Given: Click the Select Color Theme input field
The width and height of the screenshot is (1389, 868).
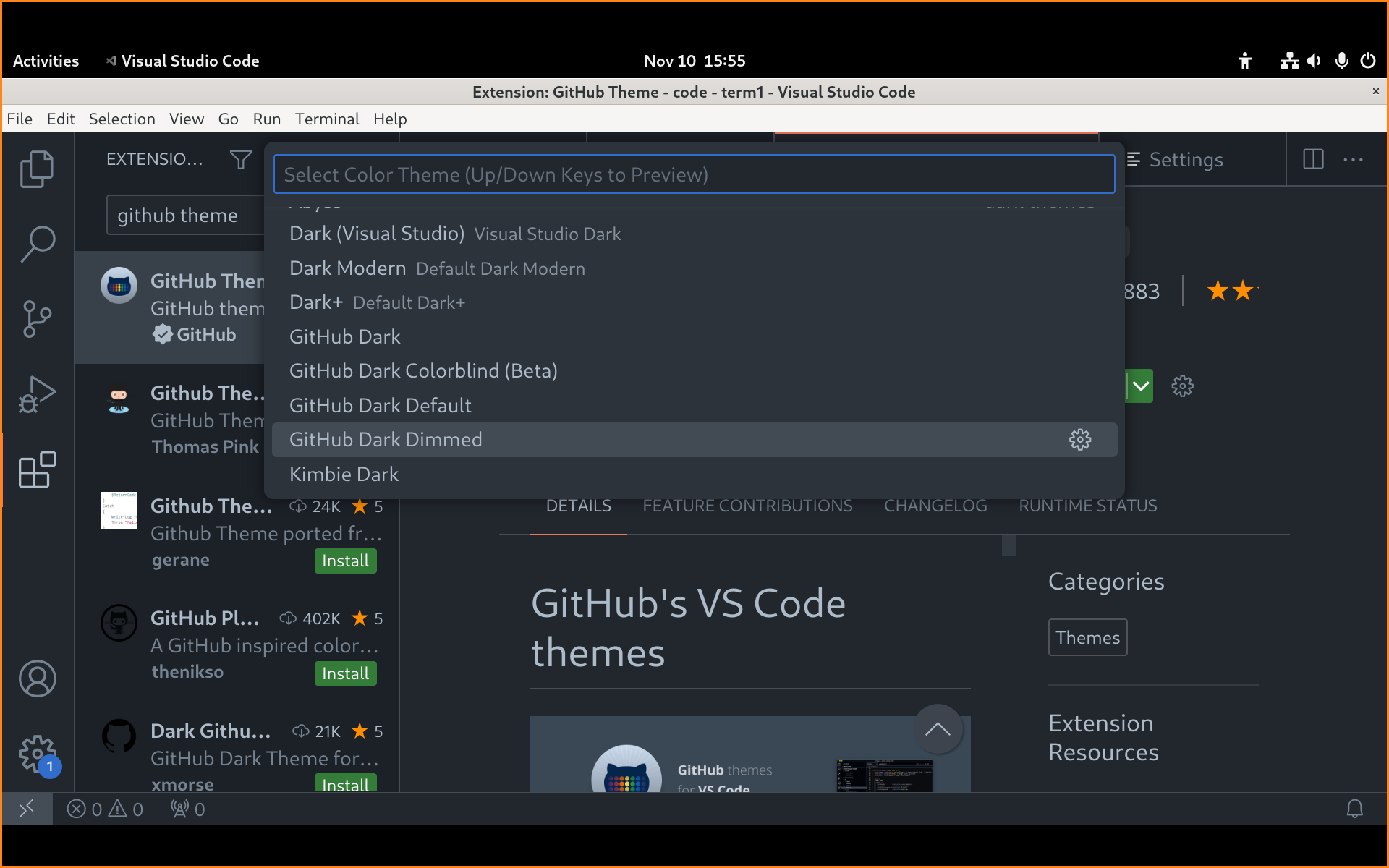Looking at the screenshot, I should pos(693,174).
